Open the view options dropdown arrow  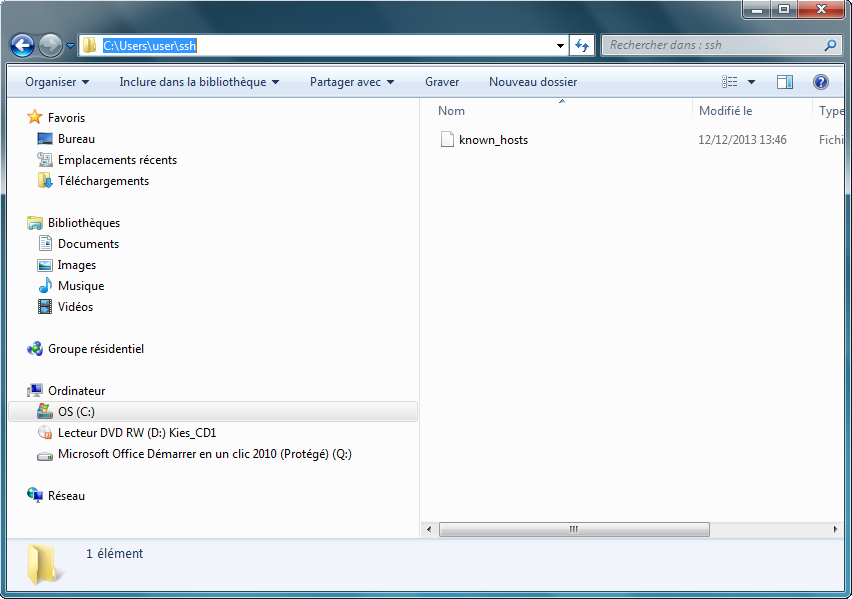pyautogui.click(x=752, y=82)
